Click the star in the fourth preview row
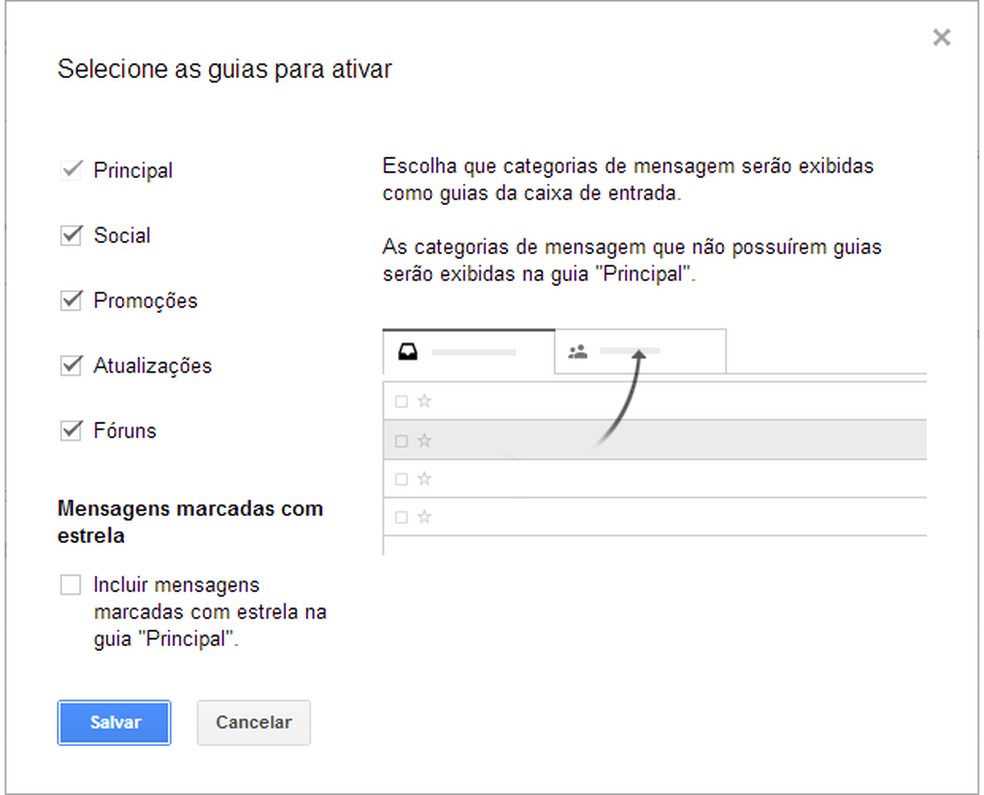 pos(424,517)
